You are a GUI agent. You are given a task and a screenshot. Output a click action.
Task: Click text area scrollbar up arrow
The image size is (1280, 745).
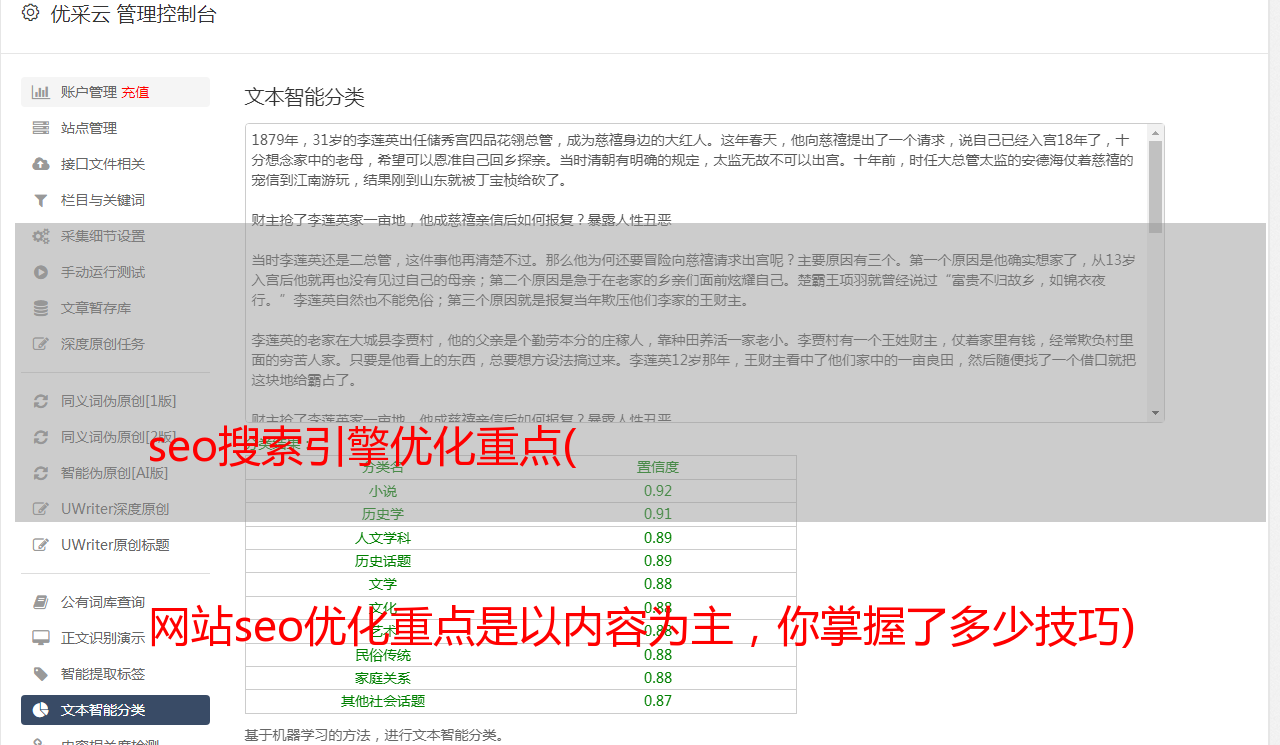click(1156, 132)
